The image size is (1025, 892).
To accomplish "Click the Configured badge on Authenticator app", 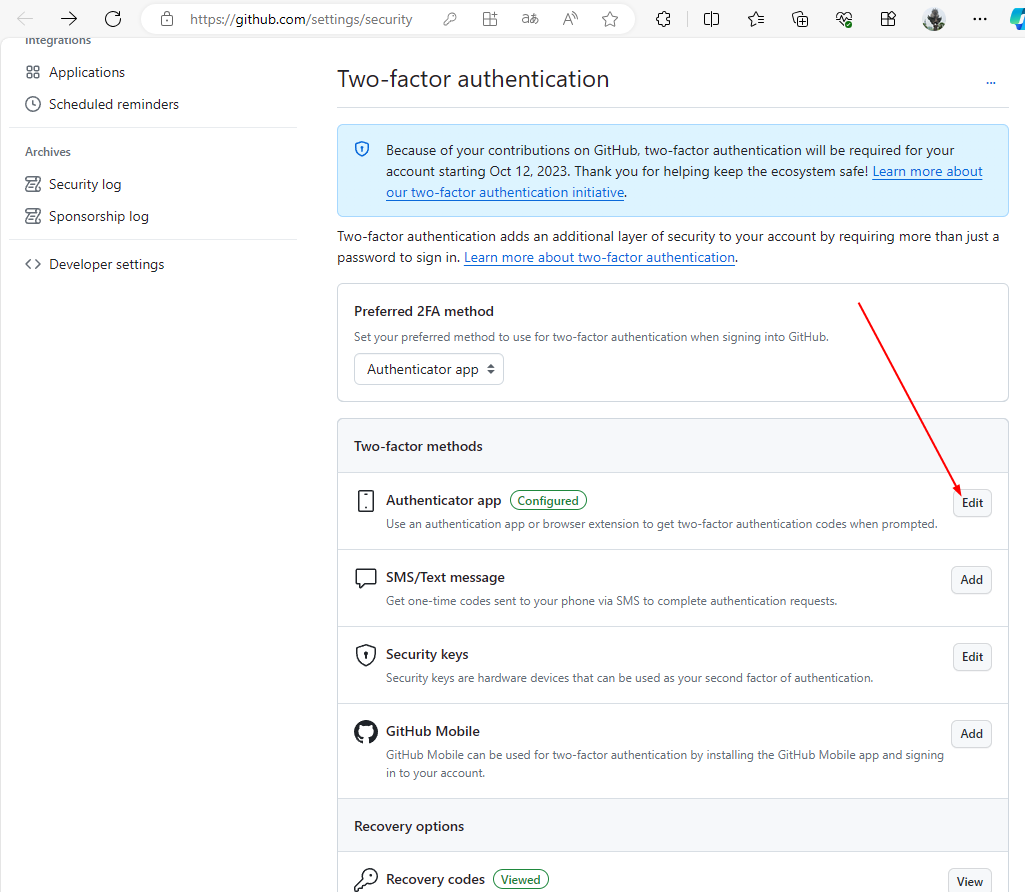I will [548, 501].
